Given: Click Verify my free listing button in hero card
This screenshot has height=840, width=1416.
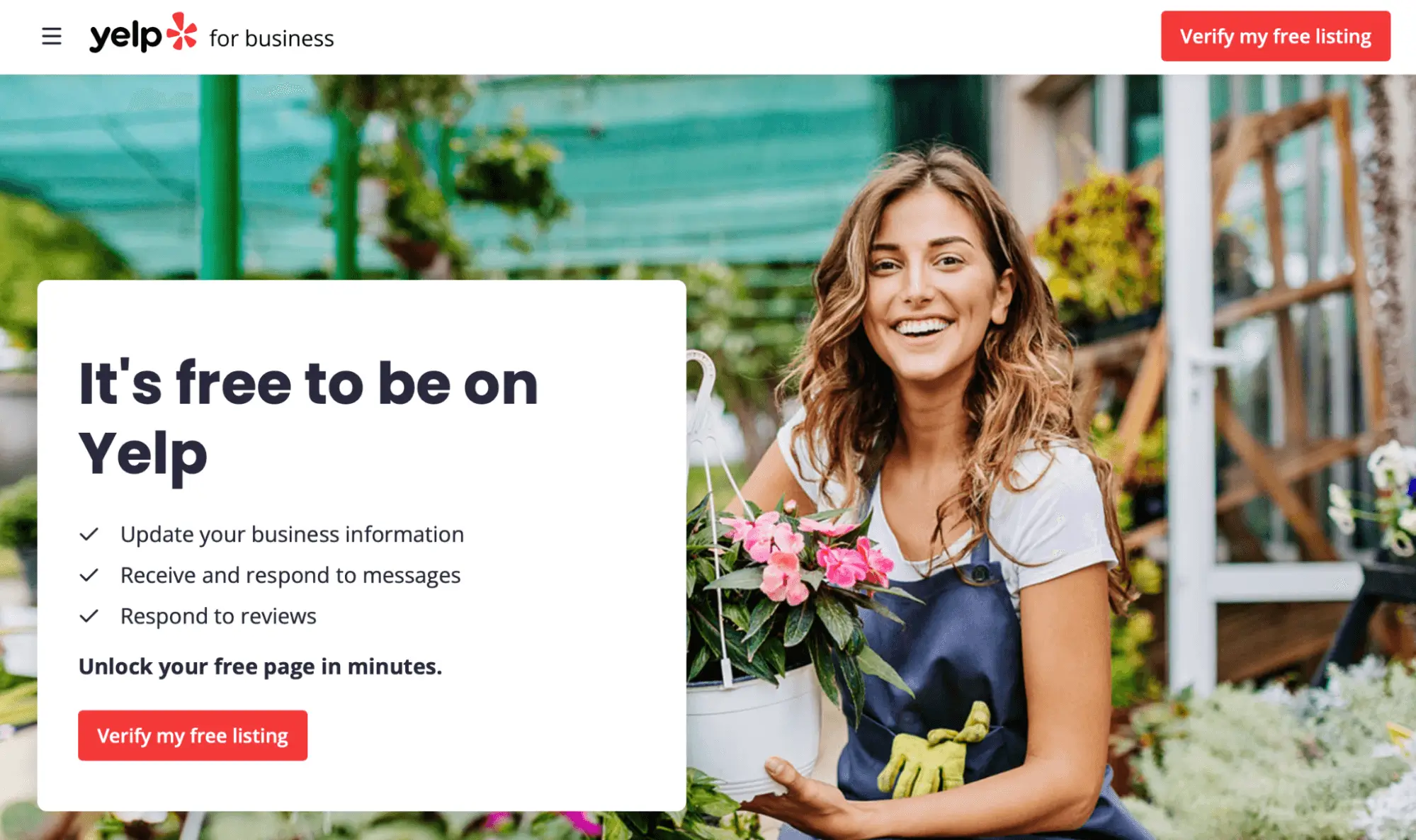Looking at the screenshot, I should (193, 735).
